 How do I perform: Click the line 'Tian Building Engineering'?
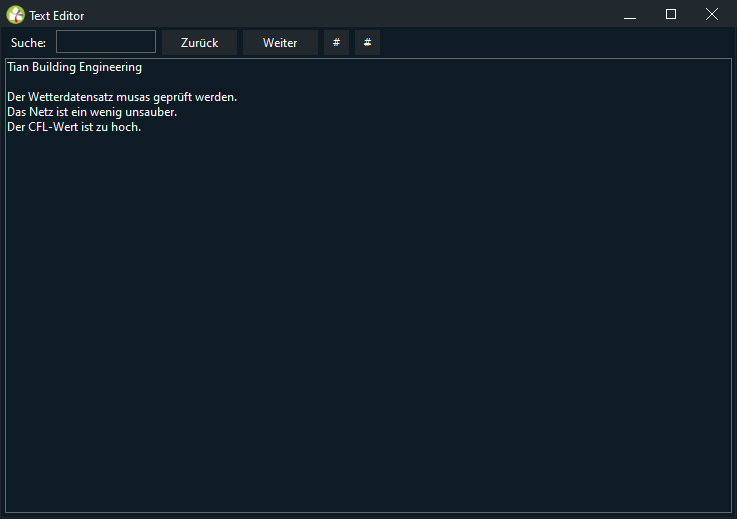(x=74, y=68)
